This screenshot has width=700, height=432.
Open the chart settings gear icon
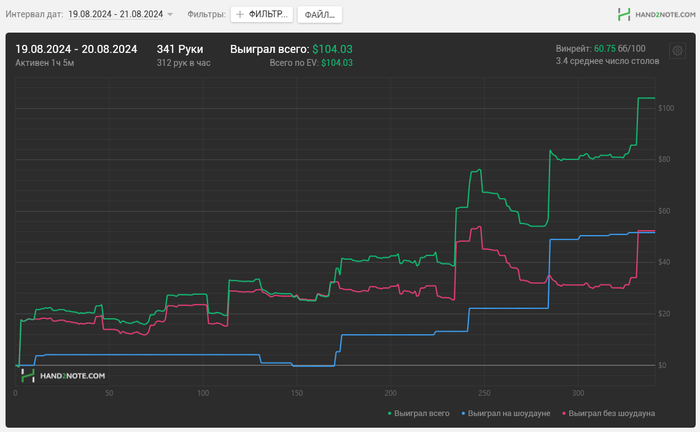677,51
